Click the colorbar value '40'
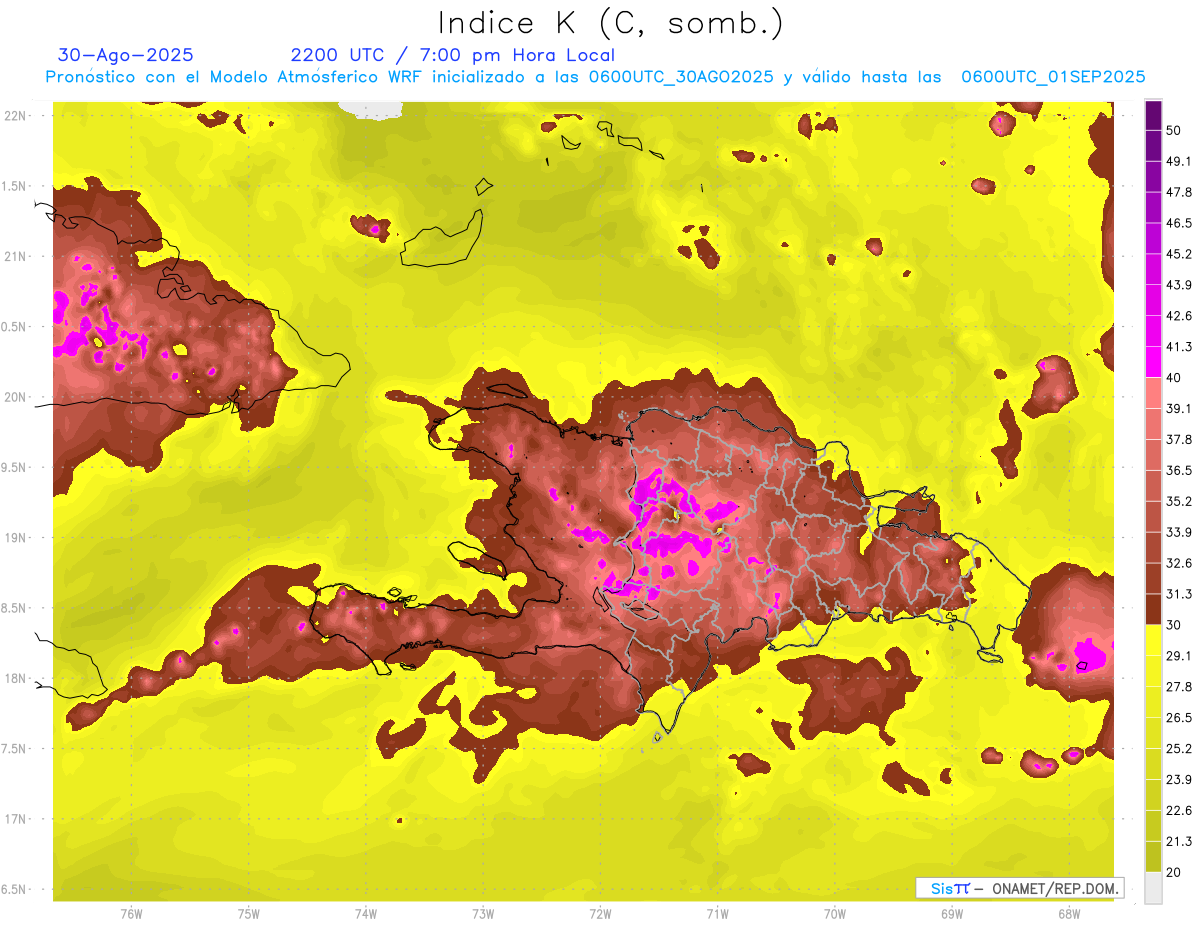This screenshot has width=1200, height=927. pos(1174,378)
